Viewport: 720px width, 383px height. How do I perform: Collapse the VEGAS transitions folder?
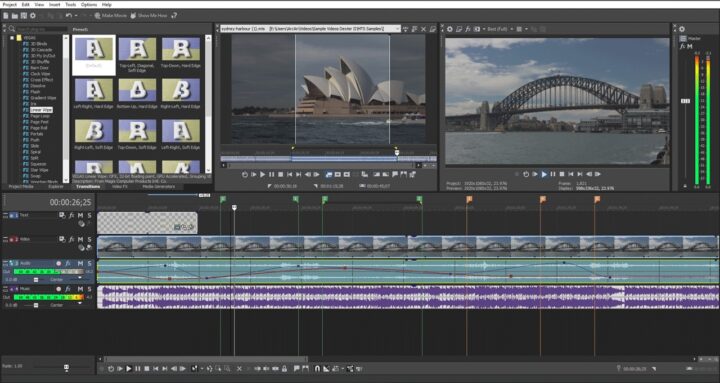point(12,38)
